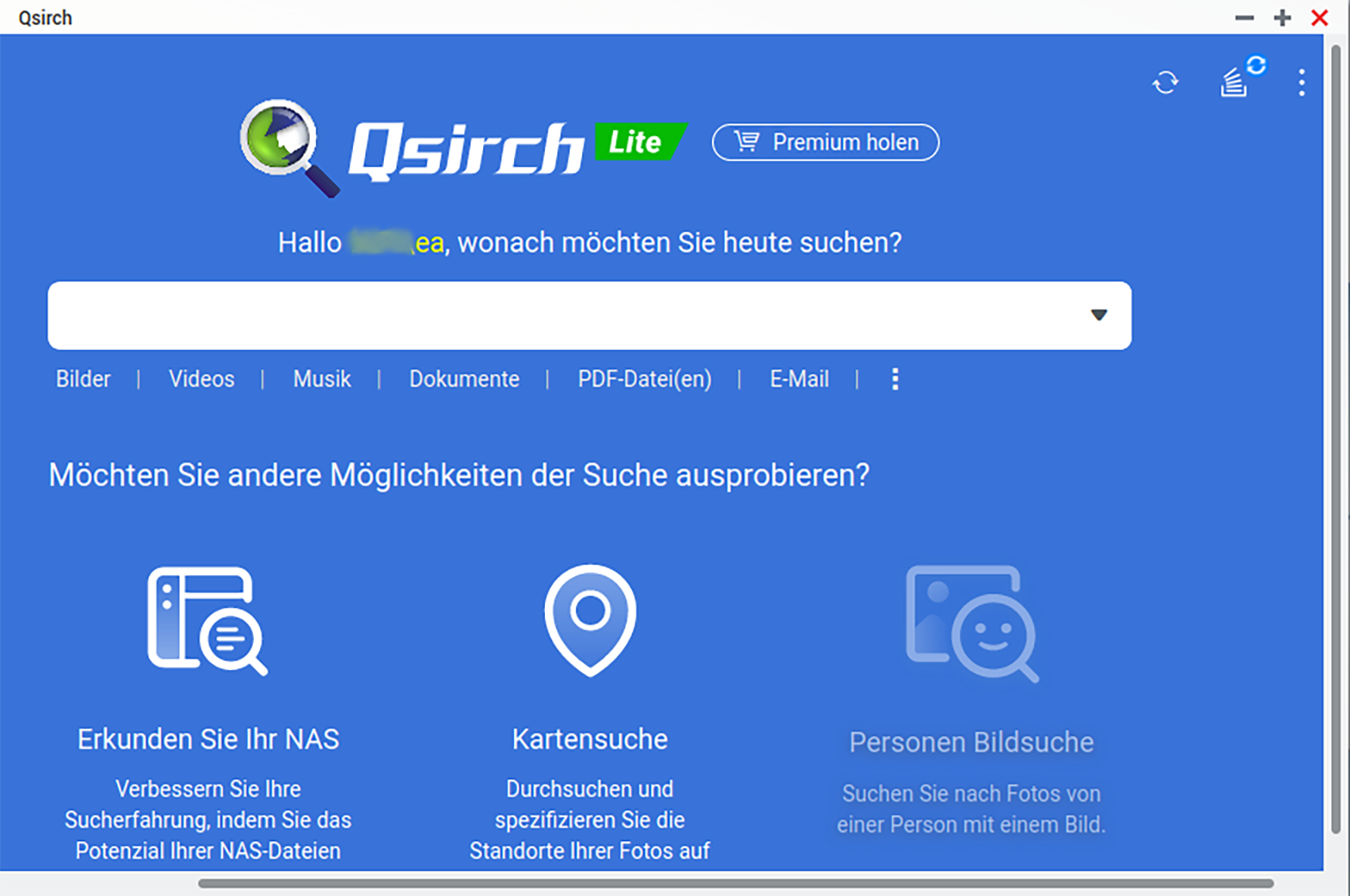Filter search by Musik
This screenshot has width=1350, height=896.
(x=321, y=379)
